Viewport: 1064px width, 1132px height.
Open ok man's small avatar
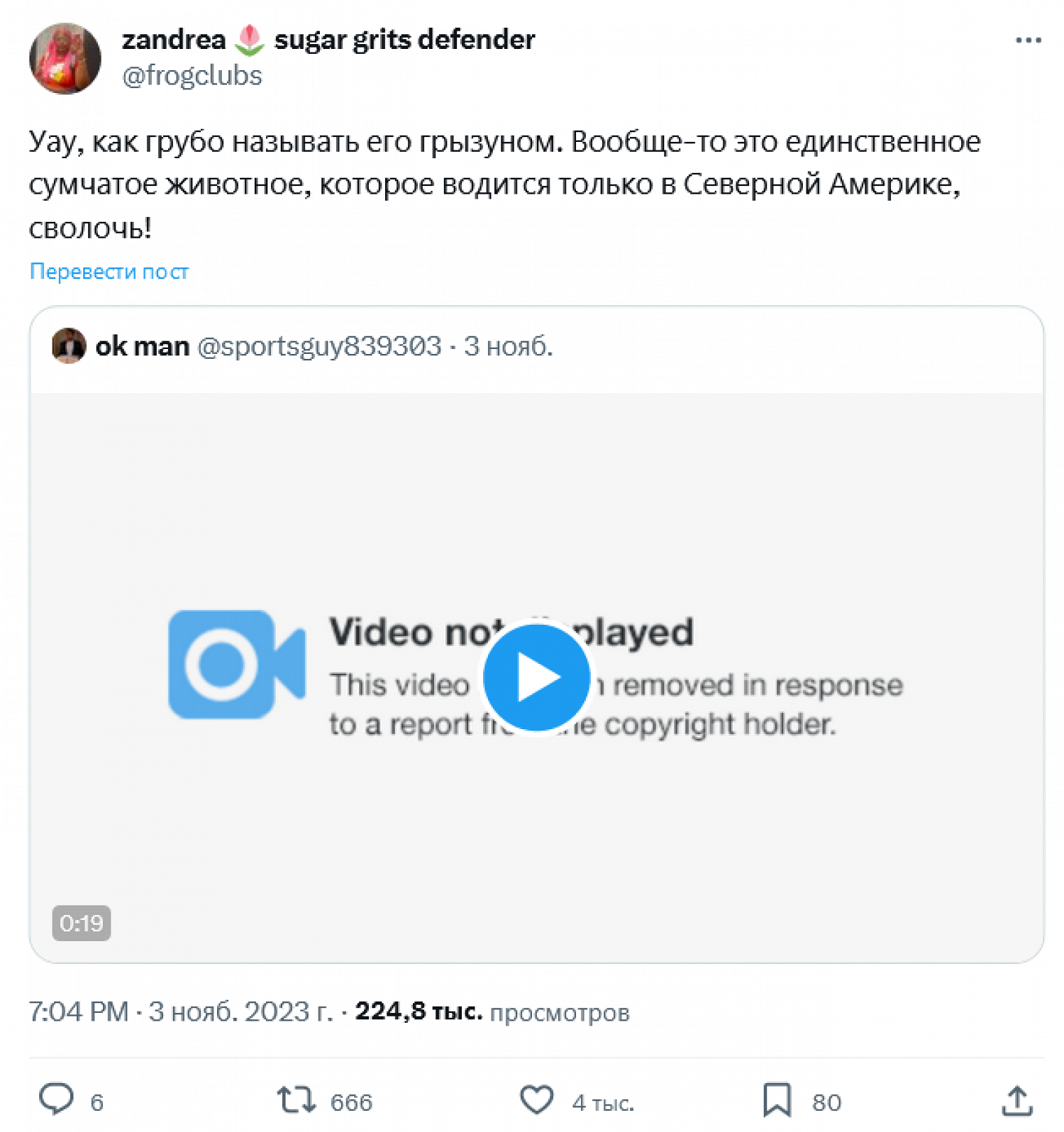pos(69,346)
